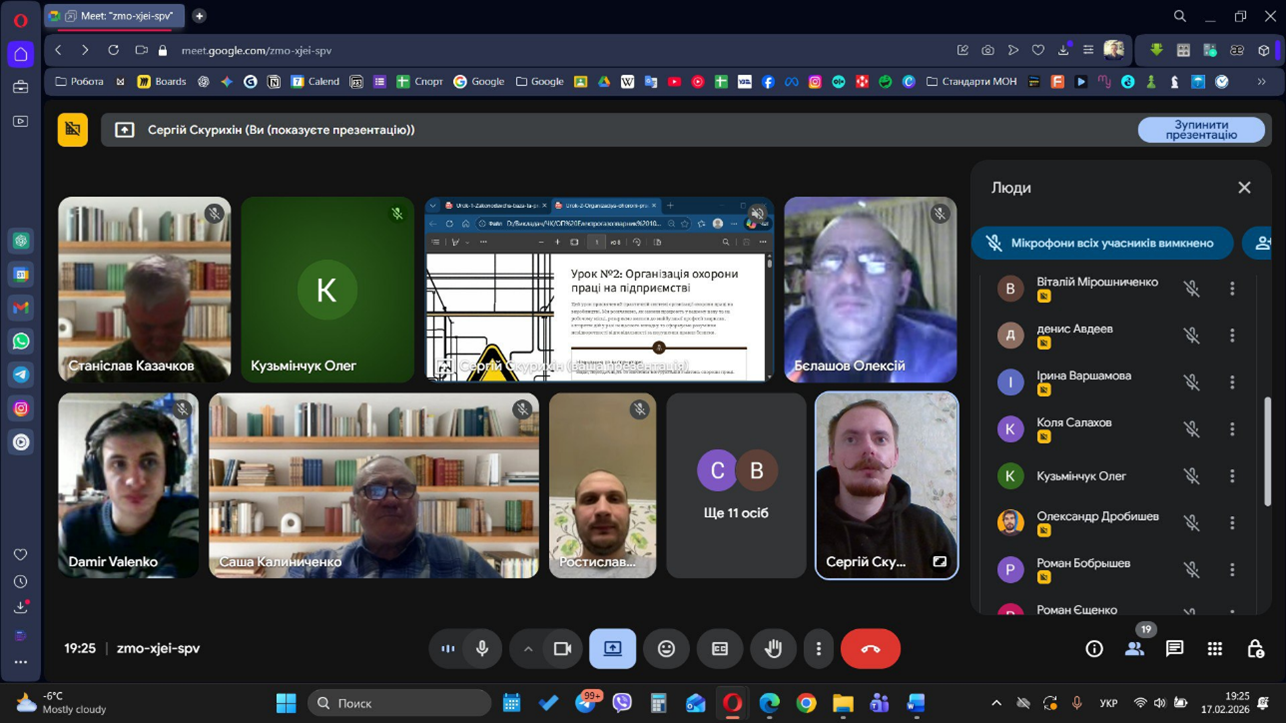Click the red leave call button
Viewport: 1286px width, 723px height.
(870, 649)
